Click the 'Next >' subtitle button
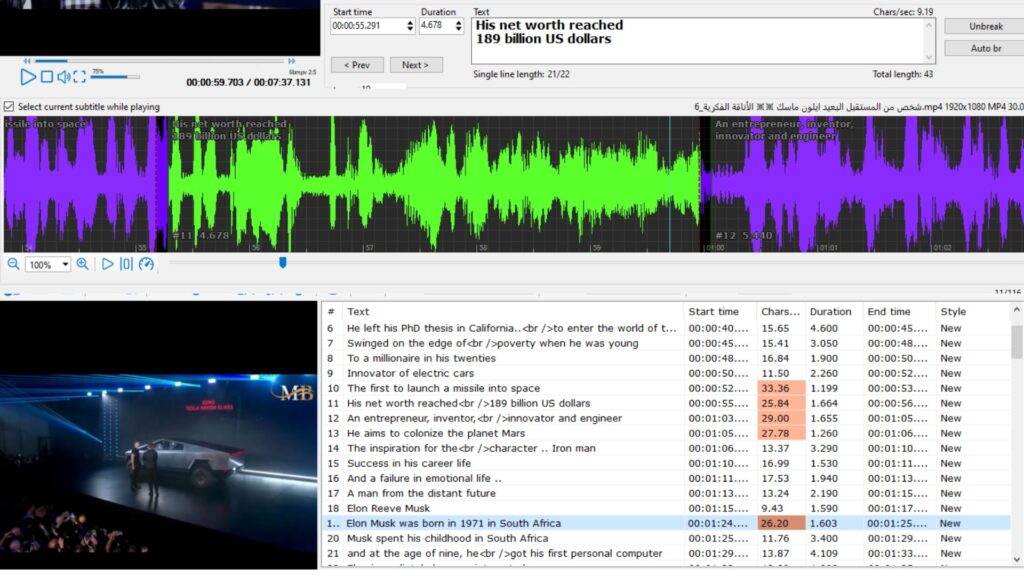The image size is (1024, 576). [416, 65]
